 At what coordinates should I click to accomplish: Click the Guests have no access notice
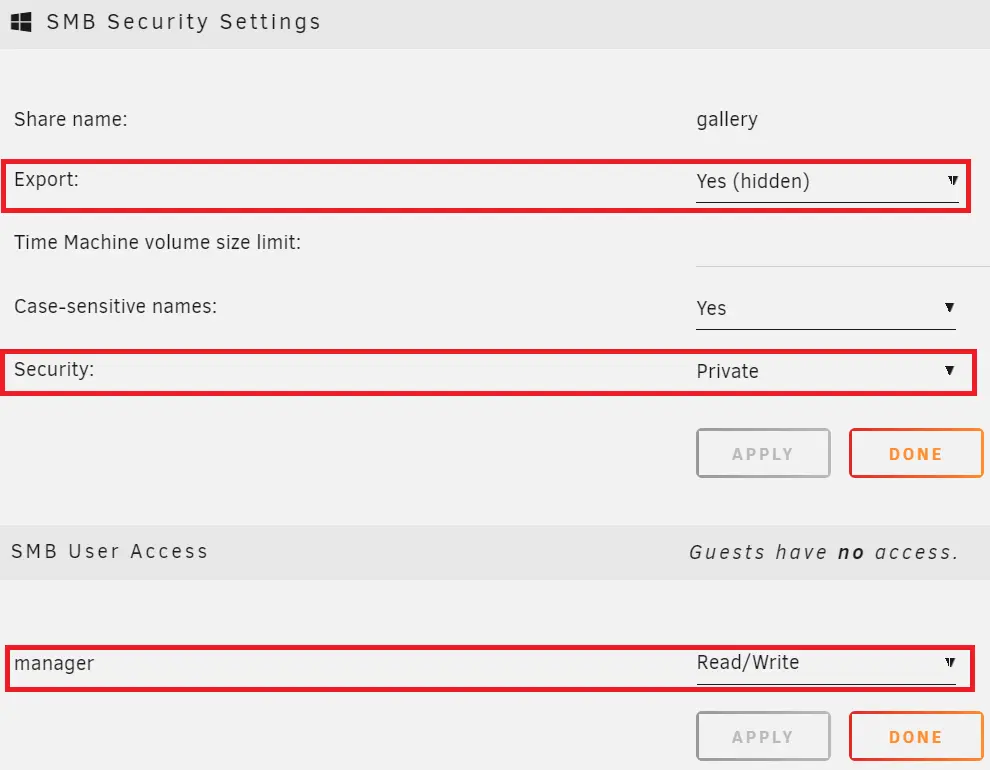click(823, 552)
